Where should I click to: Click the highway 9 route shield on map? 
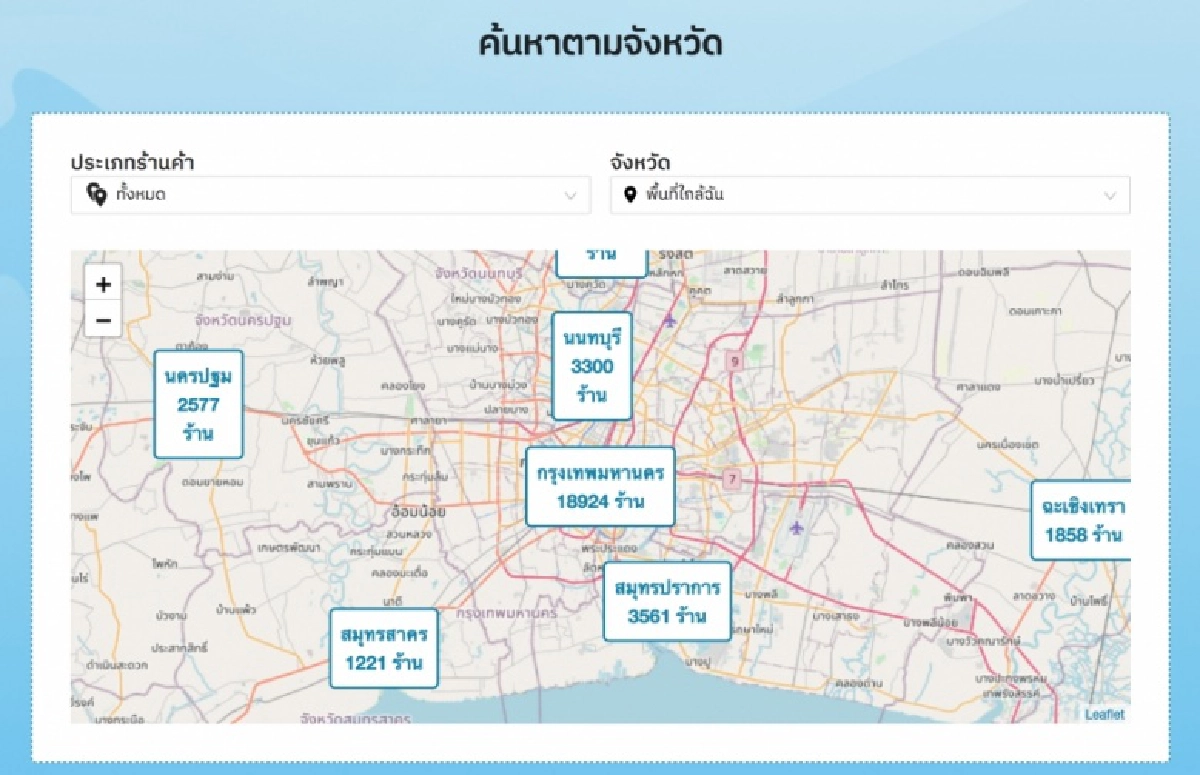tap(735, 362)
